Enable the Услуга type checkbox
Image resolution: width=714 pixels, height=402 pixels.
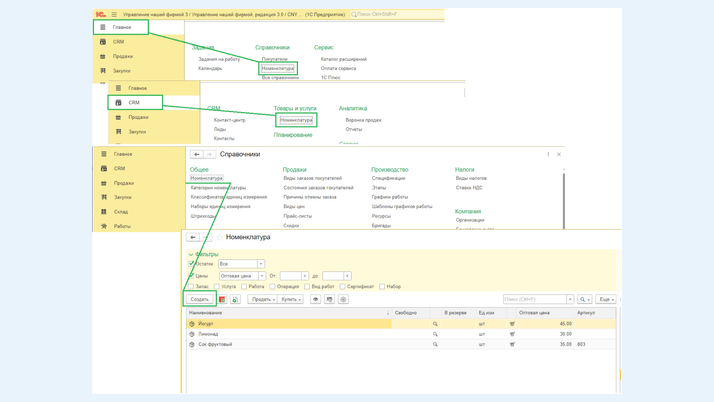[x=217, y=287]
